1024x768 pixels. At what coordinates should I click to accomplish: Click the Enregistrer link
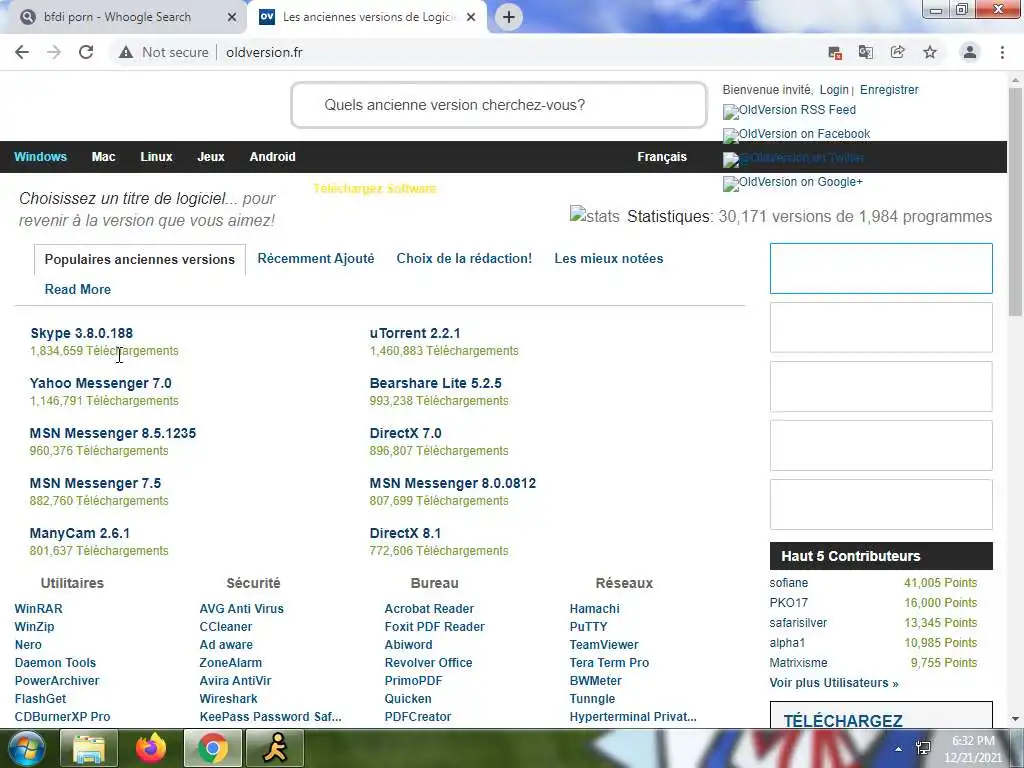[x=889, y=90]
